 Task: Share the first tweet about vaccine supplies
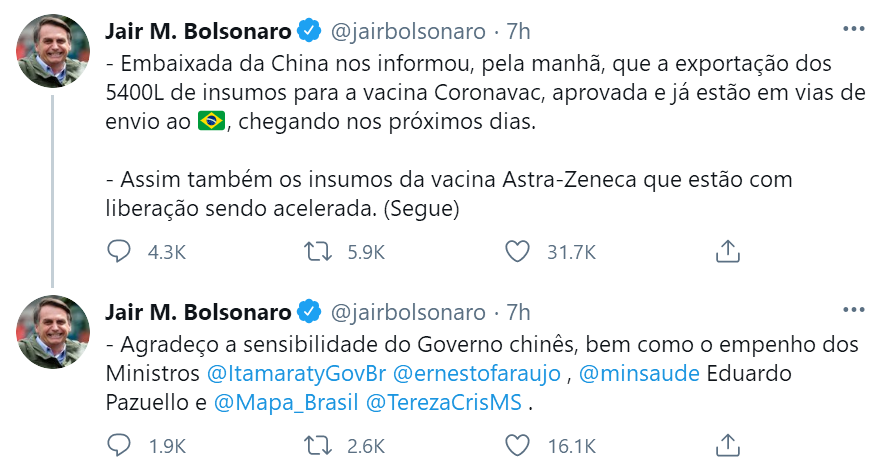point(728,252)
